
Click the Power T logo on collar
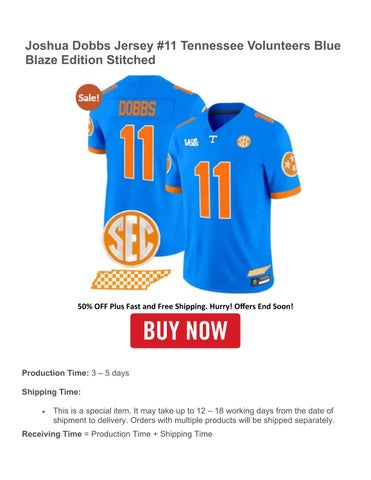(x=213, y=139)
